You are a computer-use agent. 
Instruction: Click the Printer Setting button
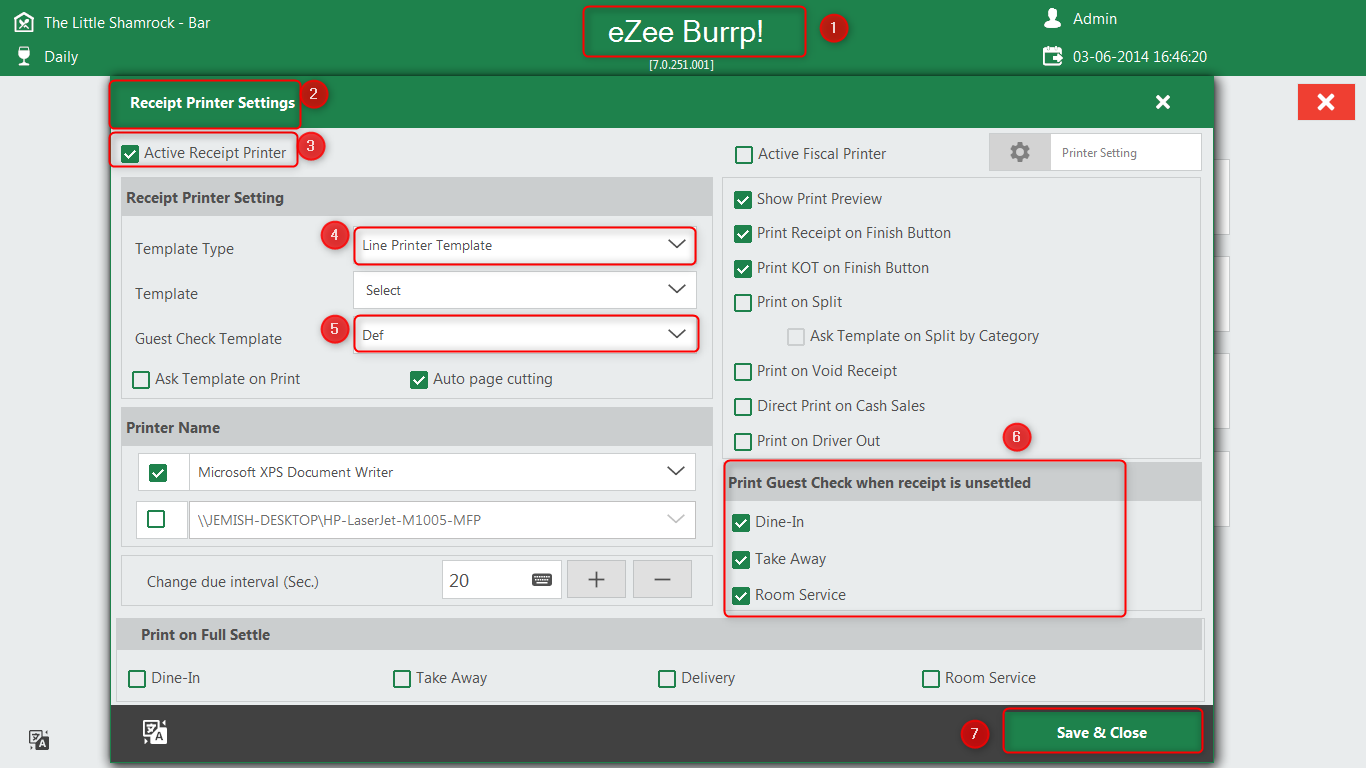tap(1095, 152)
